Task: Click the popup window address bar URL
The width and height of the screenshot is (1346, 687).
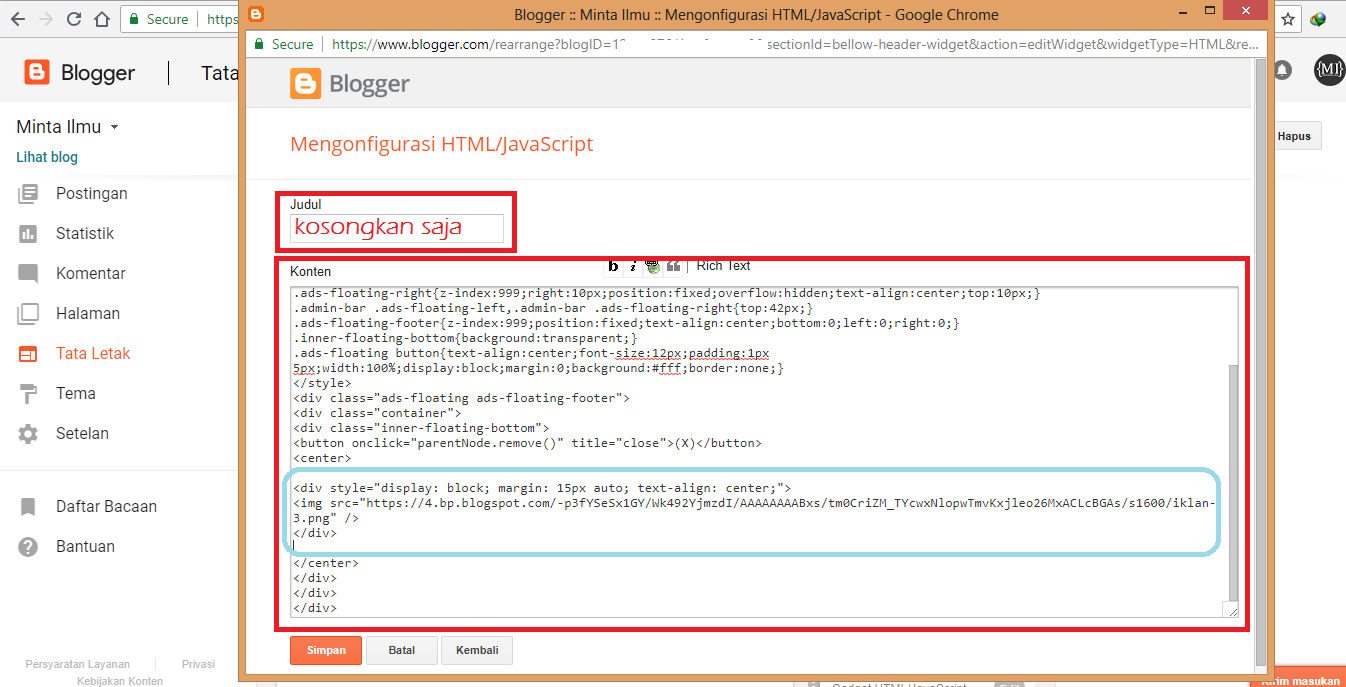Action: (x=795, y=44)
